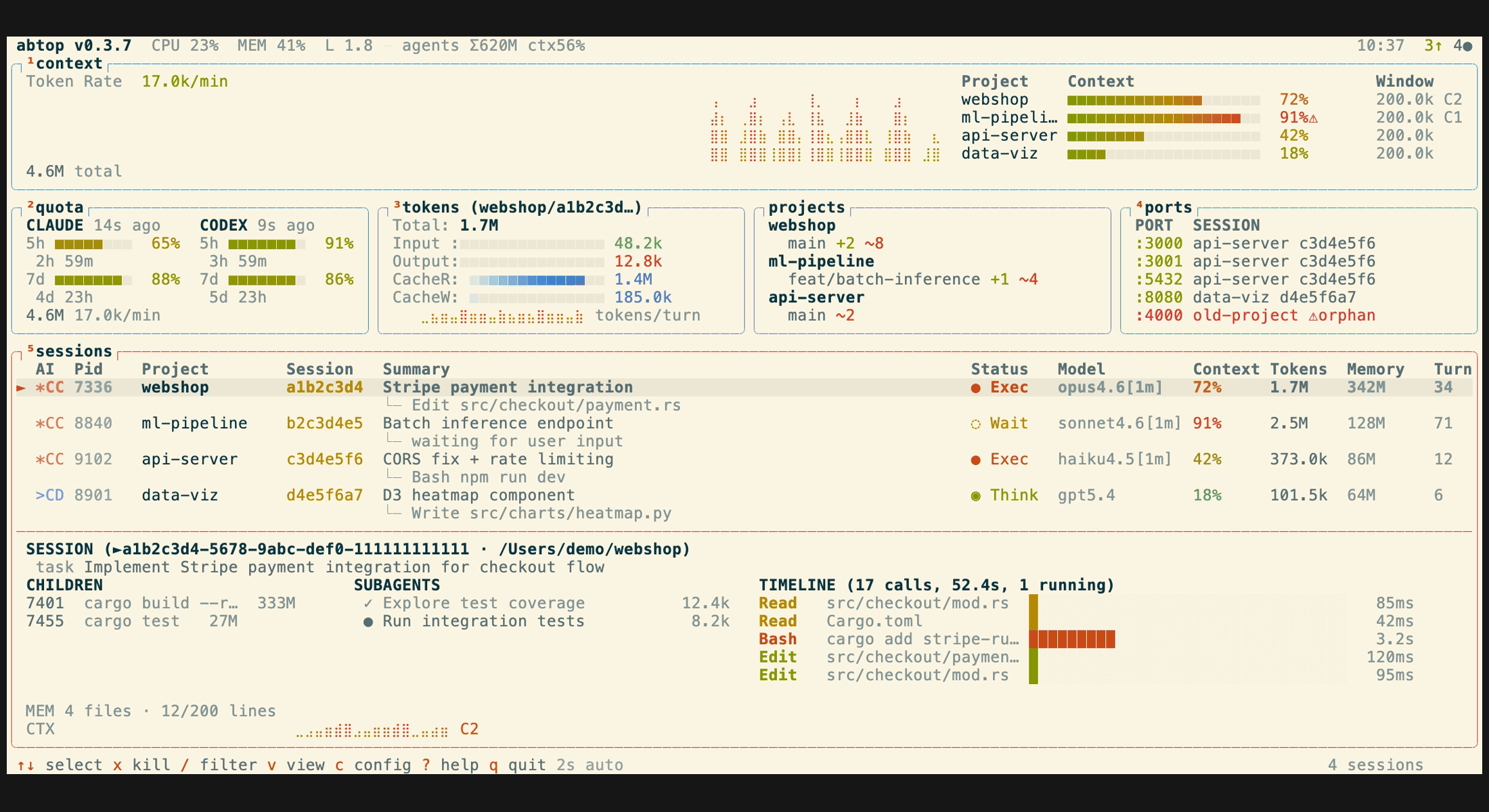Click the red Exec status dot for webshop

975,388
